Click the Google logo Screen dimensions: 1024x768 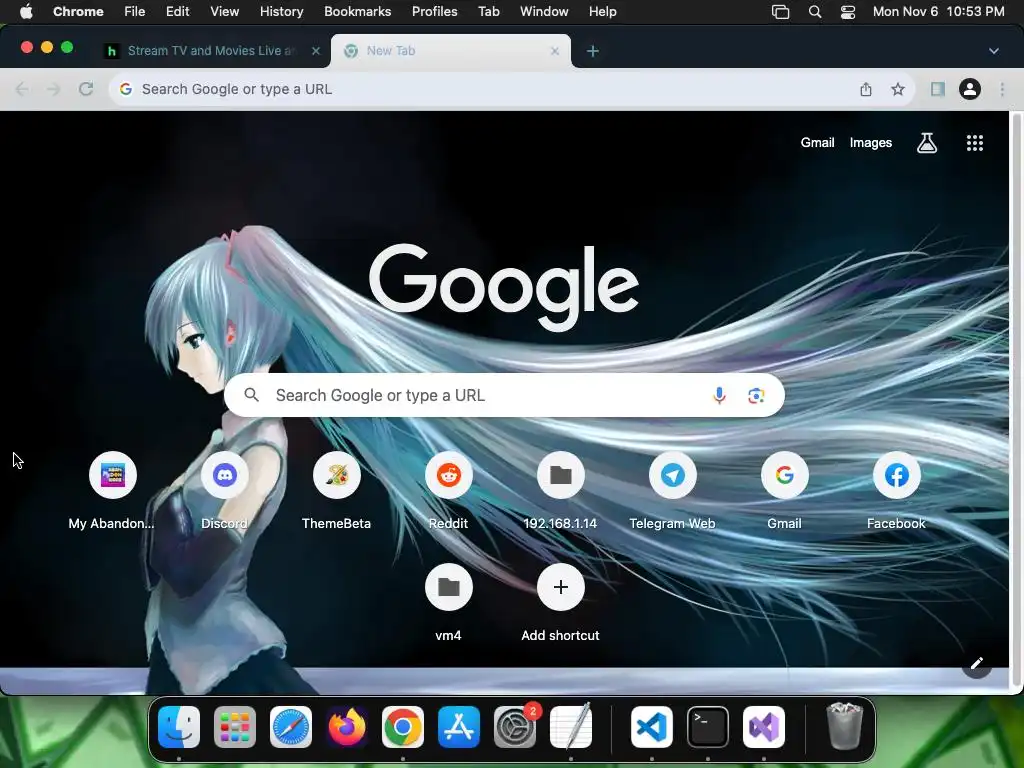(504, 287)
